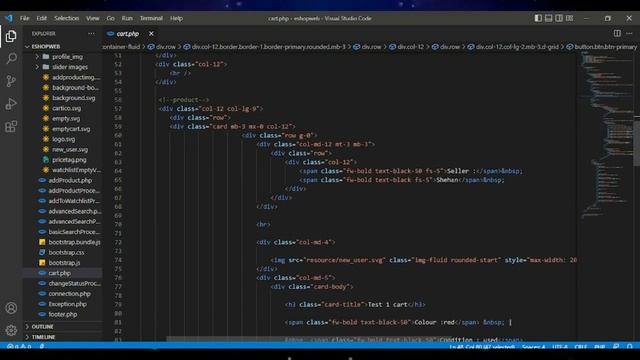
Task: Click the feedback icon in status bar
Action: [x=616, y=347]
